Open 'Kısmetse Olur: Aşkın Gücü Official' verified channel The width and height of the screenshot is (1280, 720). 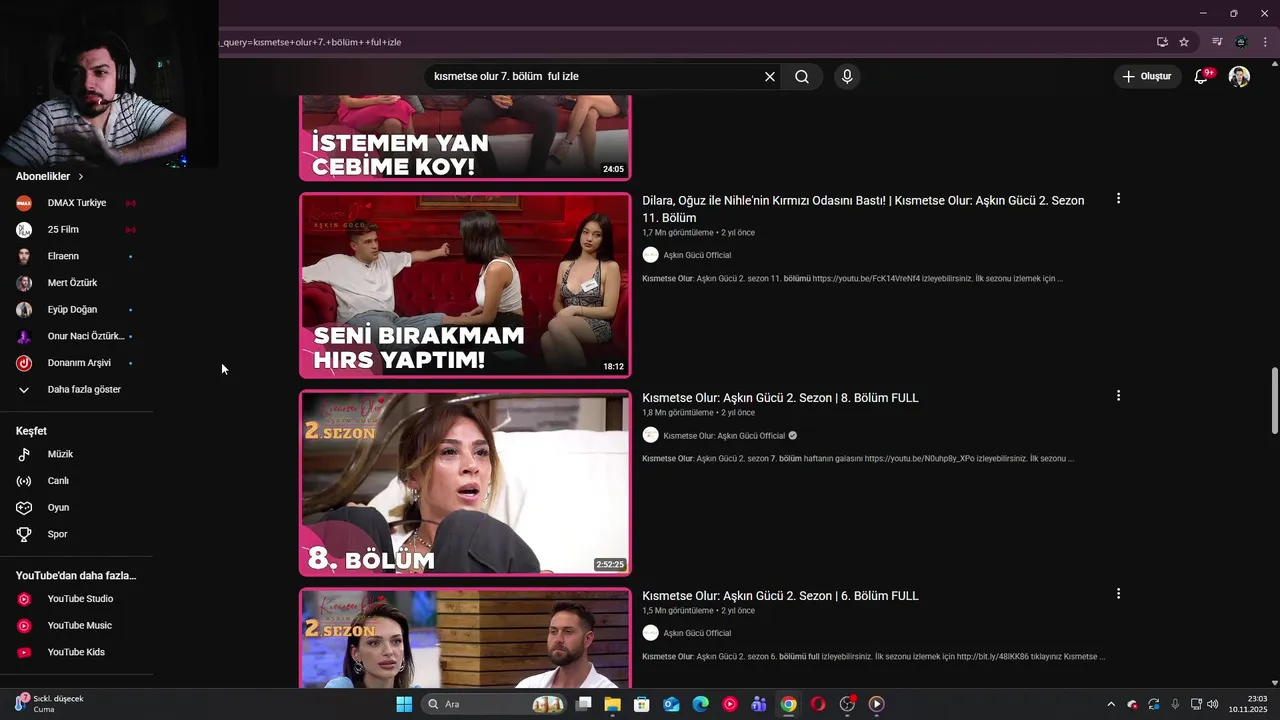[724, 436]
